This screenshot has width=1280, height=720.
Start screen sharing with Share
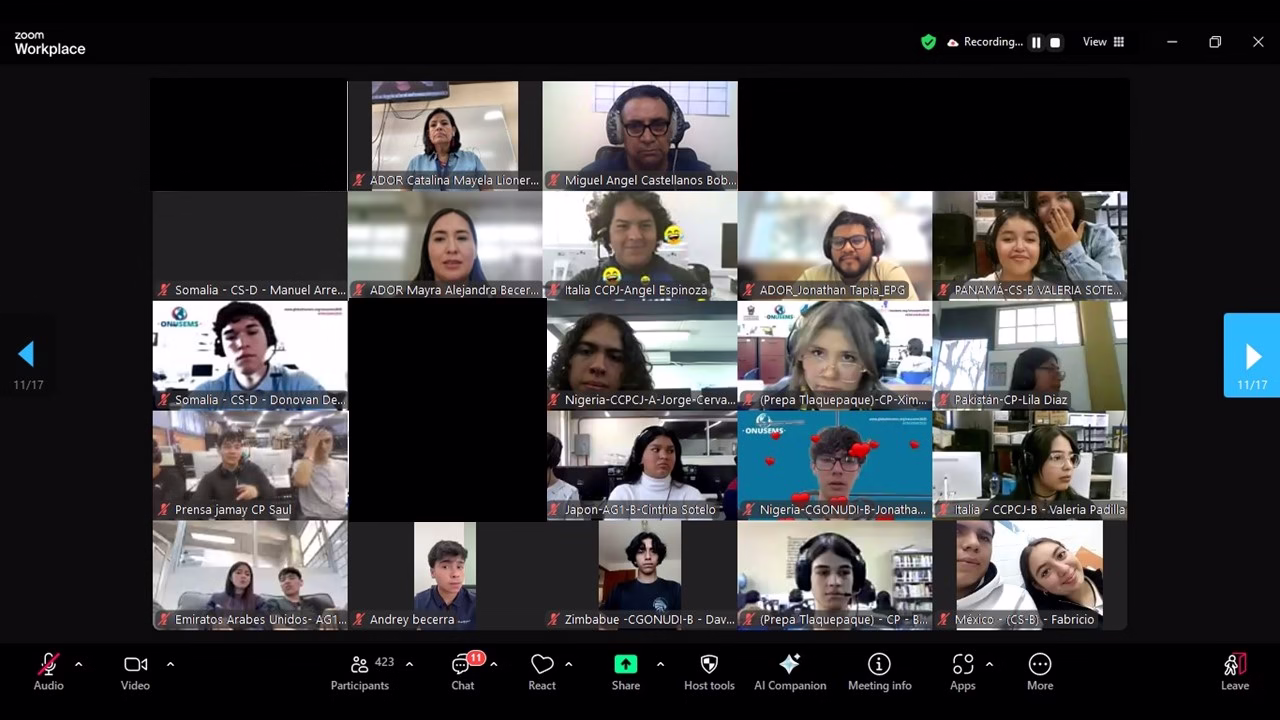[625, 671]
